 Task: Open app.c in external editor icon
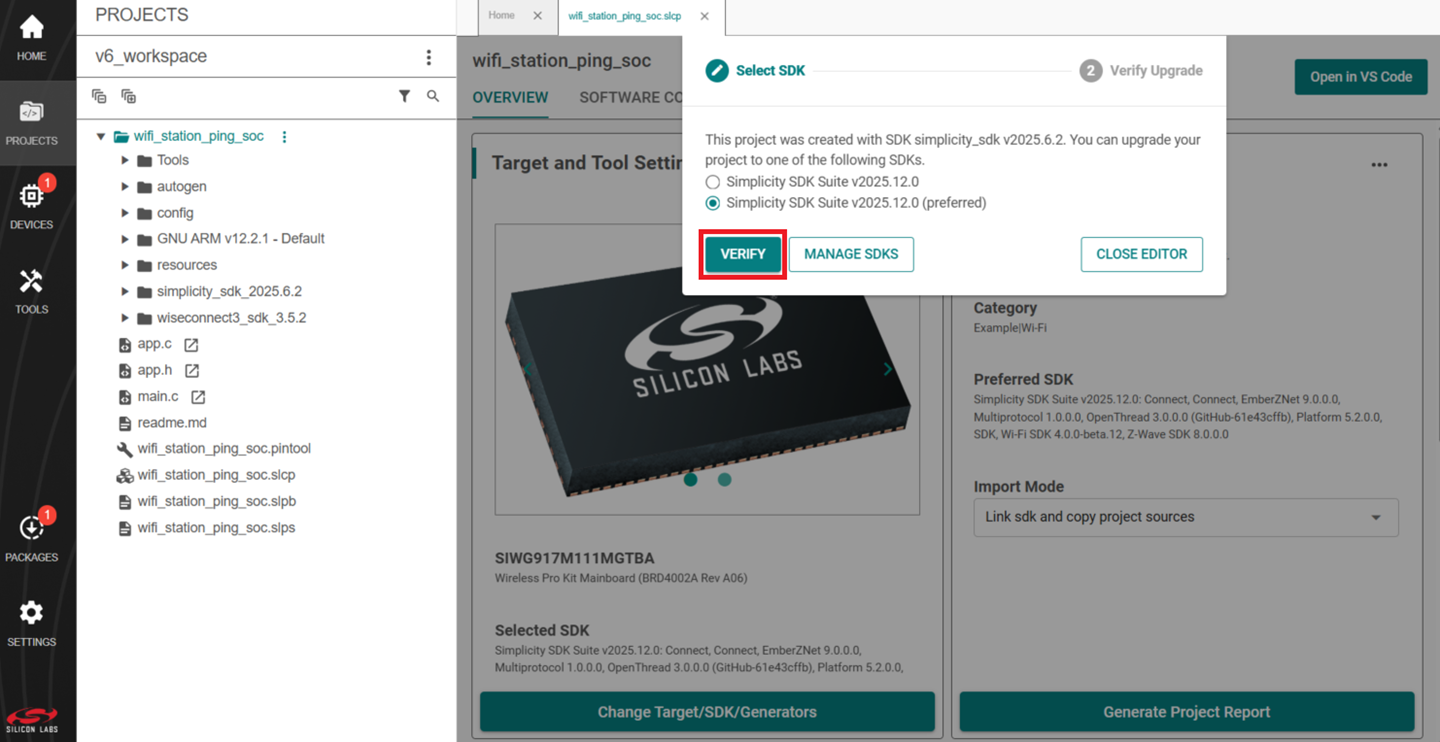pos(191,344)
